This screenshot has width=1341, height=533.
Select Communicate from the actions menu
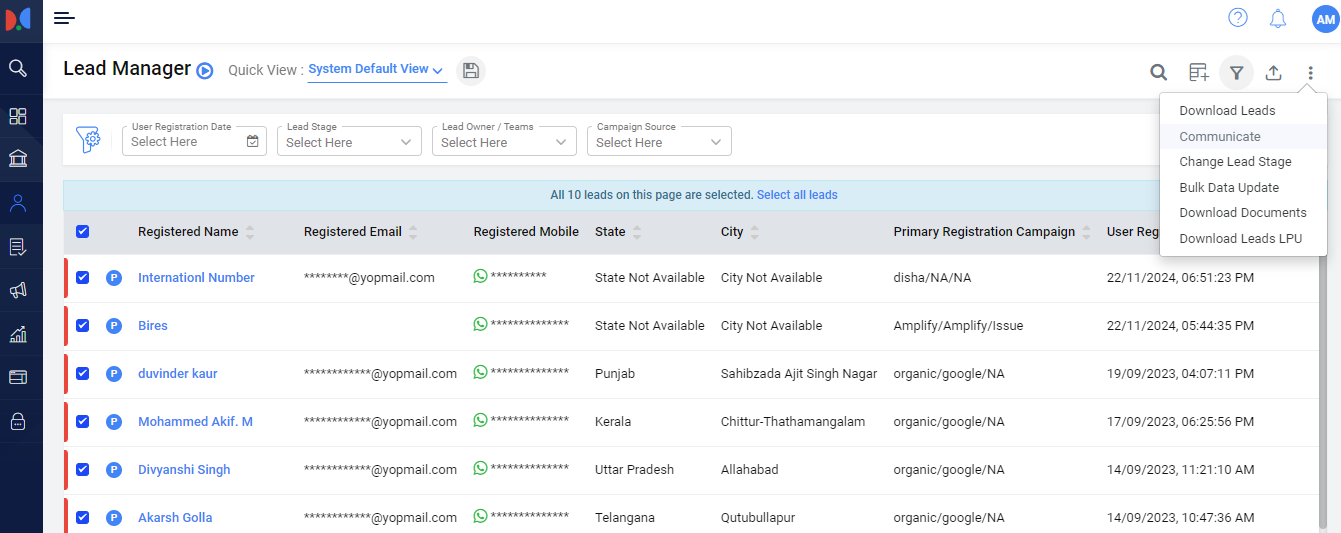click(x=1220, y=136)
